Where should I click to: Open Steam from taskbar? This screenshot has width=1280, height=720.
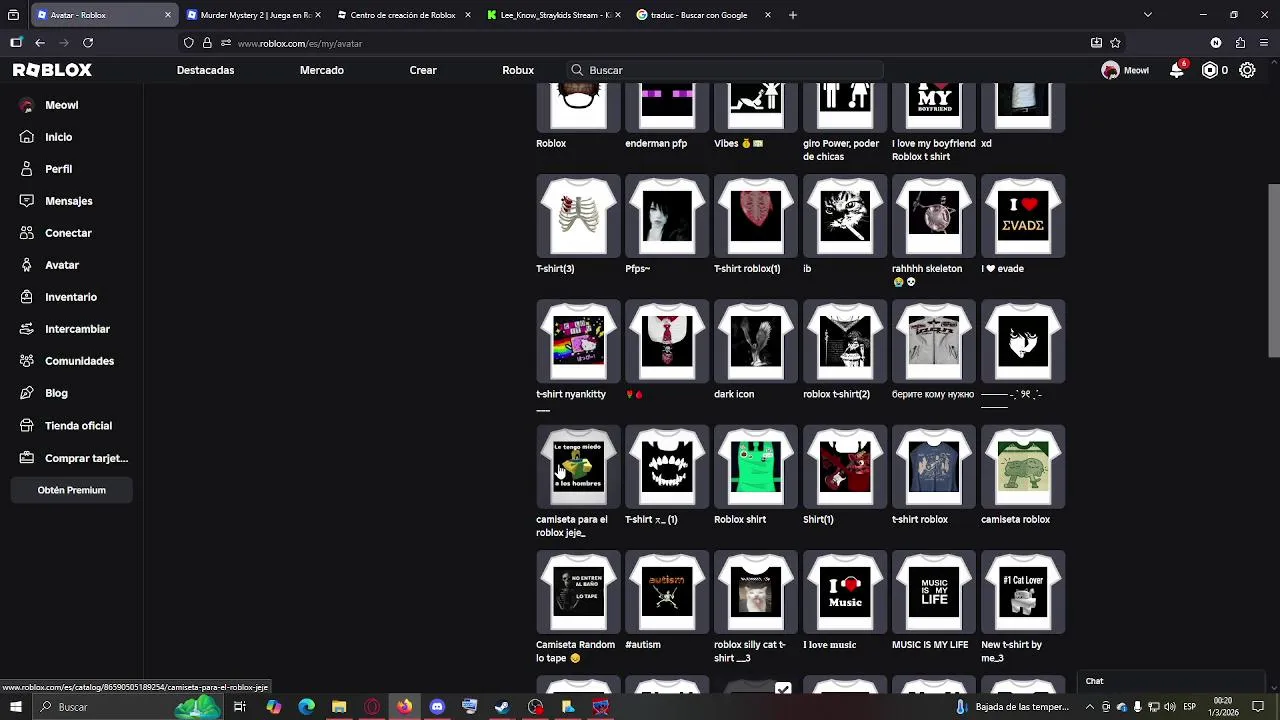tap(502, 707)
